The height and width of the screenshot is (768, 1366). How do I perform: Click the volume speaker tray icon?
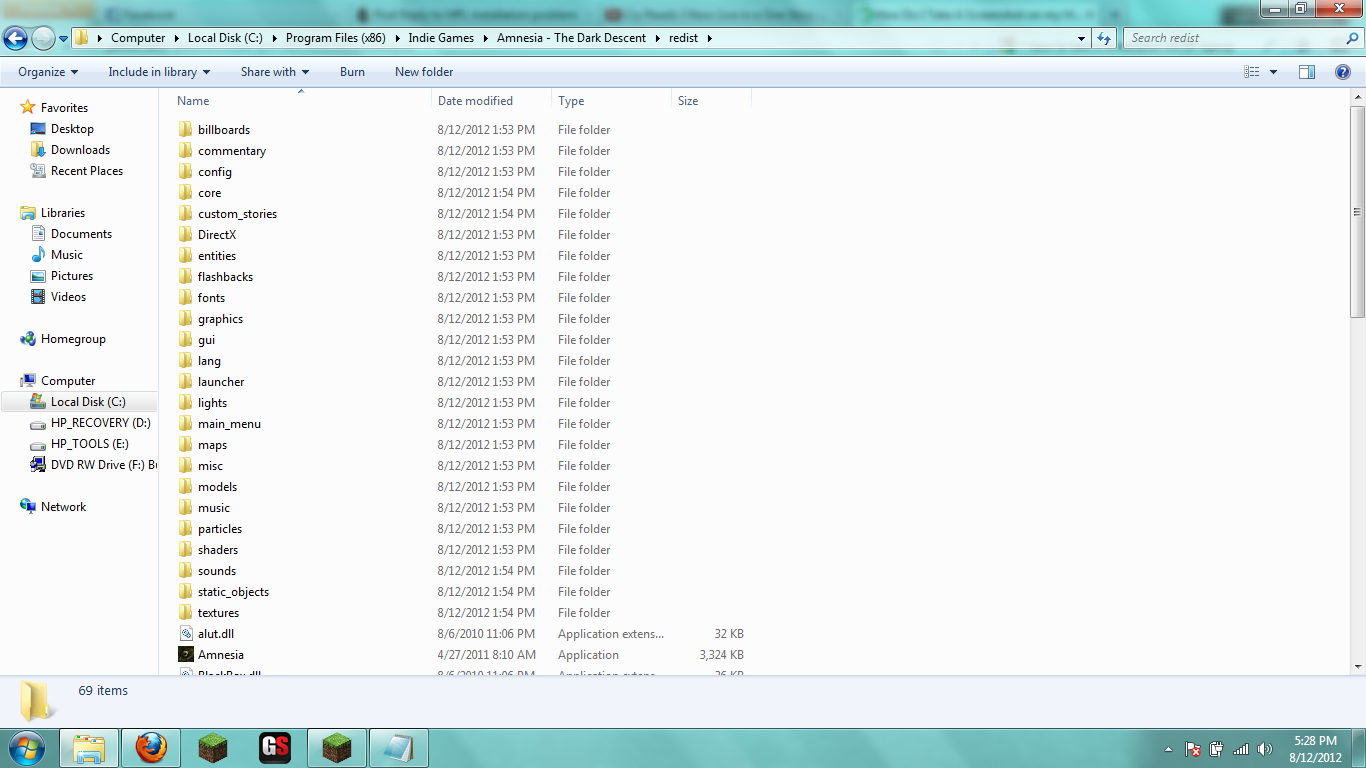coord(1265,749)
